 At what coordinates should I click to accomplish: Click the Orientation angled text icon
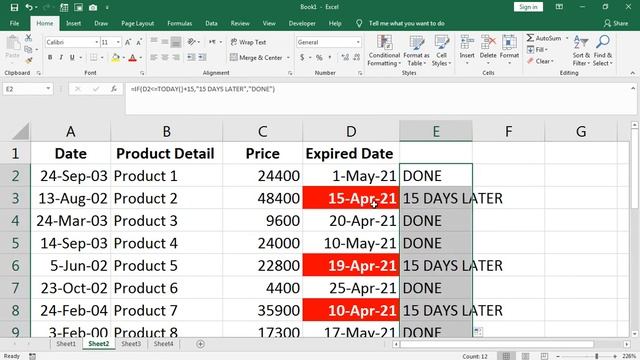coord(191,42)
